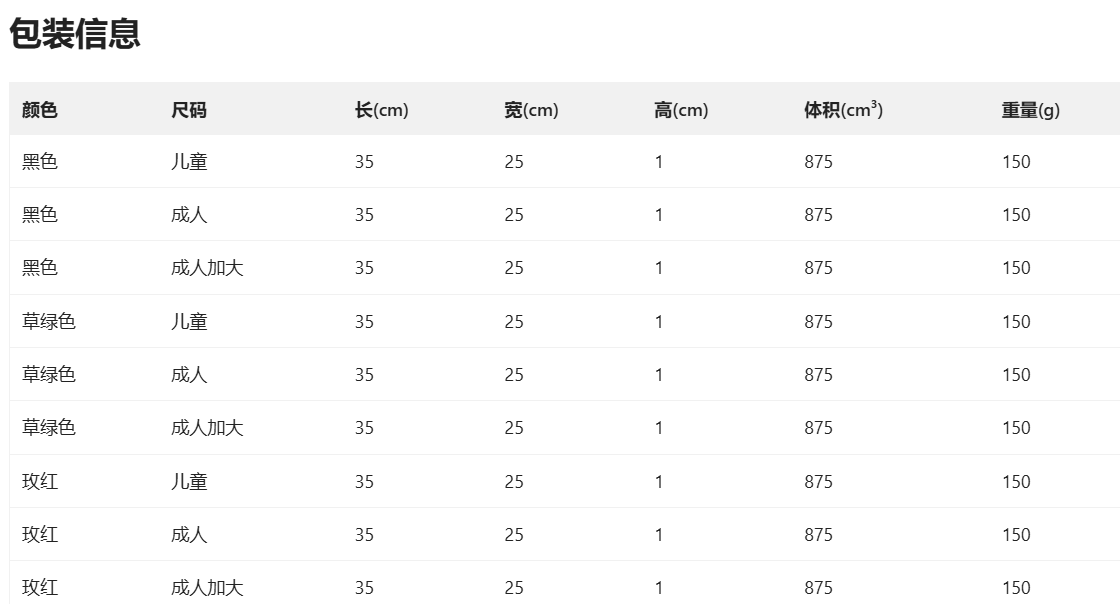Select the 35 length cell for 玫红 儿童
The width and height of the screenshot is (1120, 604).
(x=364, y=482)
